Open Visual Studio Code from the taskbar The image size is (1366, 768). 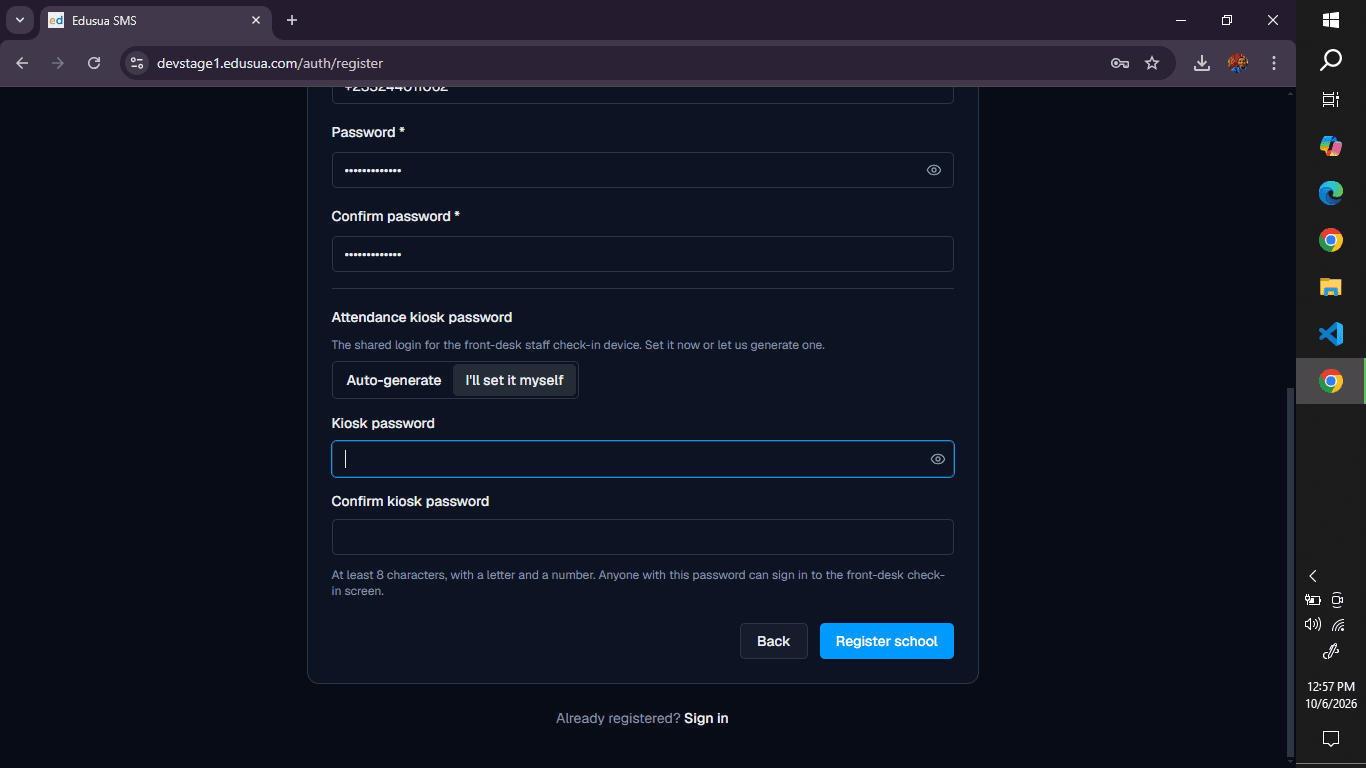tap(1331, 334)
